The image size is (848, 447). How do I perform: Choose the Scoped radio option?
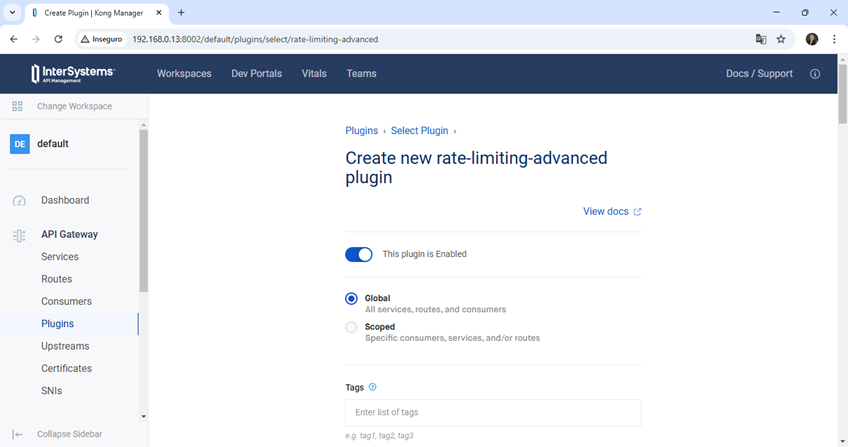[x=351, y=327]
